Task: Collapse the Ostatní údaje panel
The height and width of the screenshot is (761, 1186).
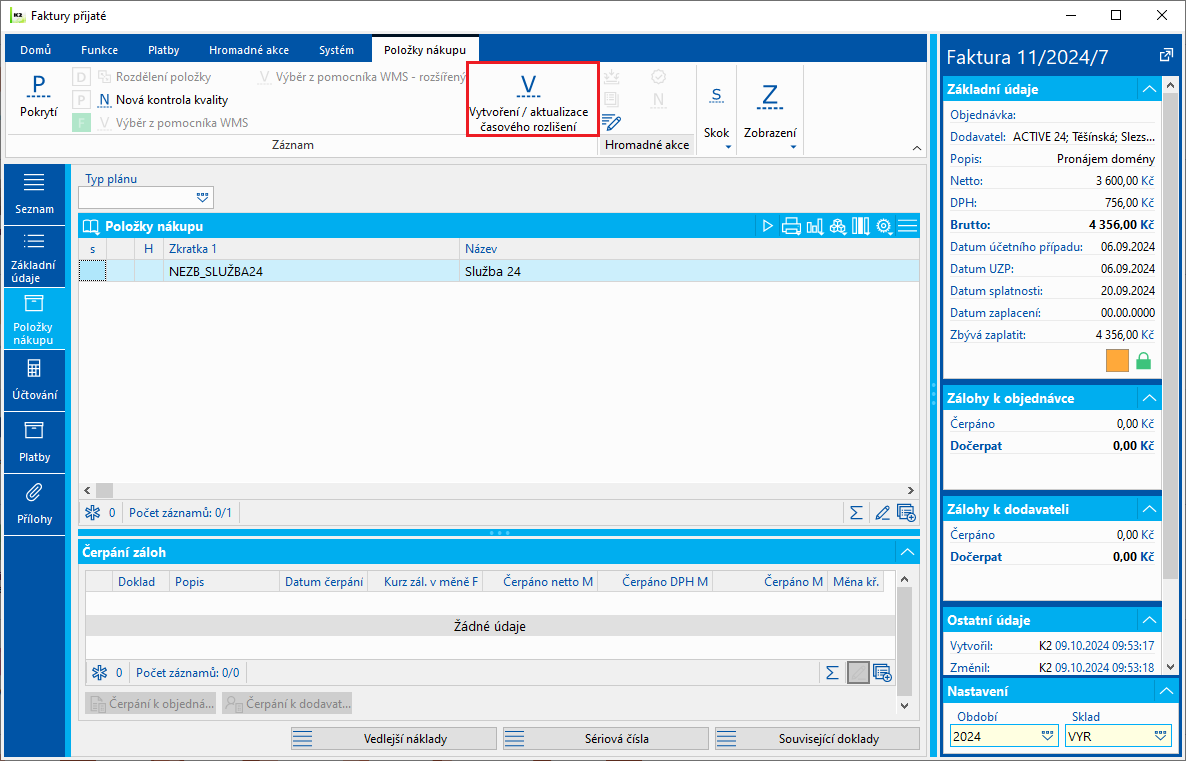Action: 1149,620
